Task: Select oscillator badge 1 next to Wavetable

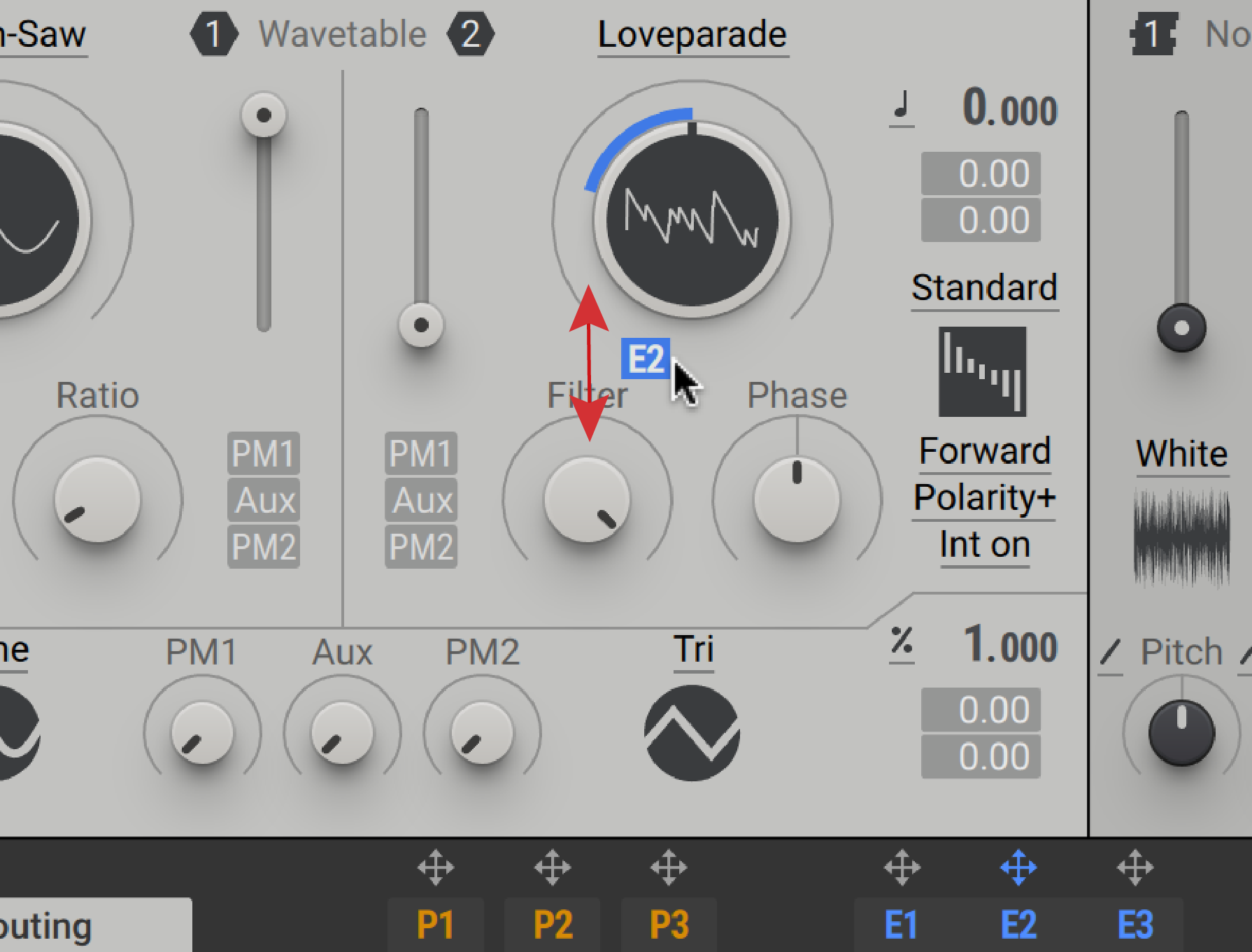Action: point(214,34)
